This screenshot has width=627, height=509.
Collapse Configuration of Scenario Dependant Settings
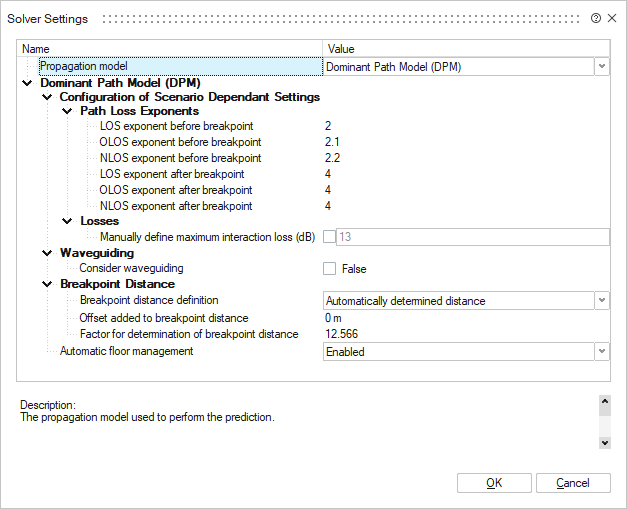(47, 97)
